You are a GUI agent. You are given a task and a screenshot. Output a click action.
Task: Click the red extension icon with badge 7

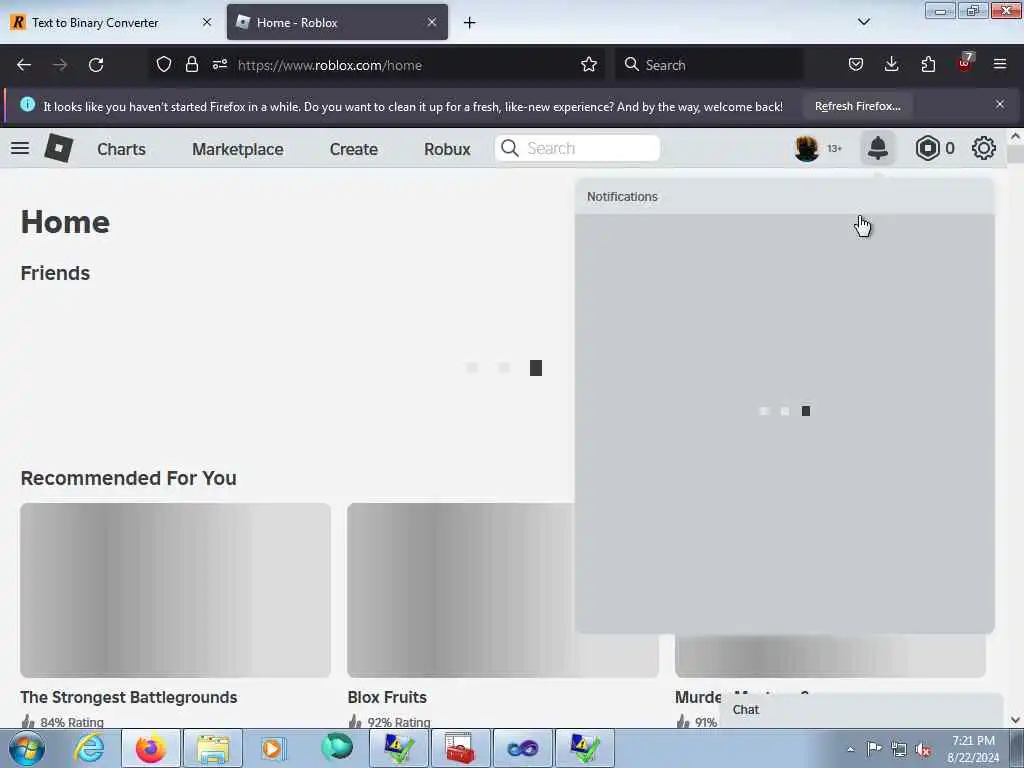click(x=965, y=63)
